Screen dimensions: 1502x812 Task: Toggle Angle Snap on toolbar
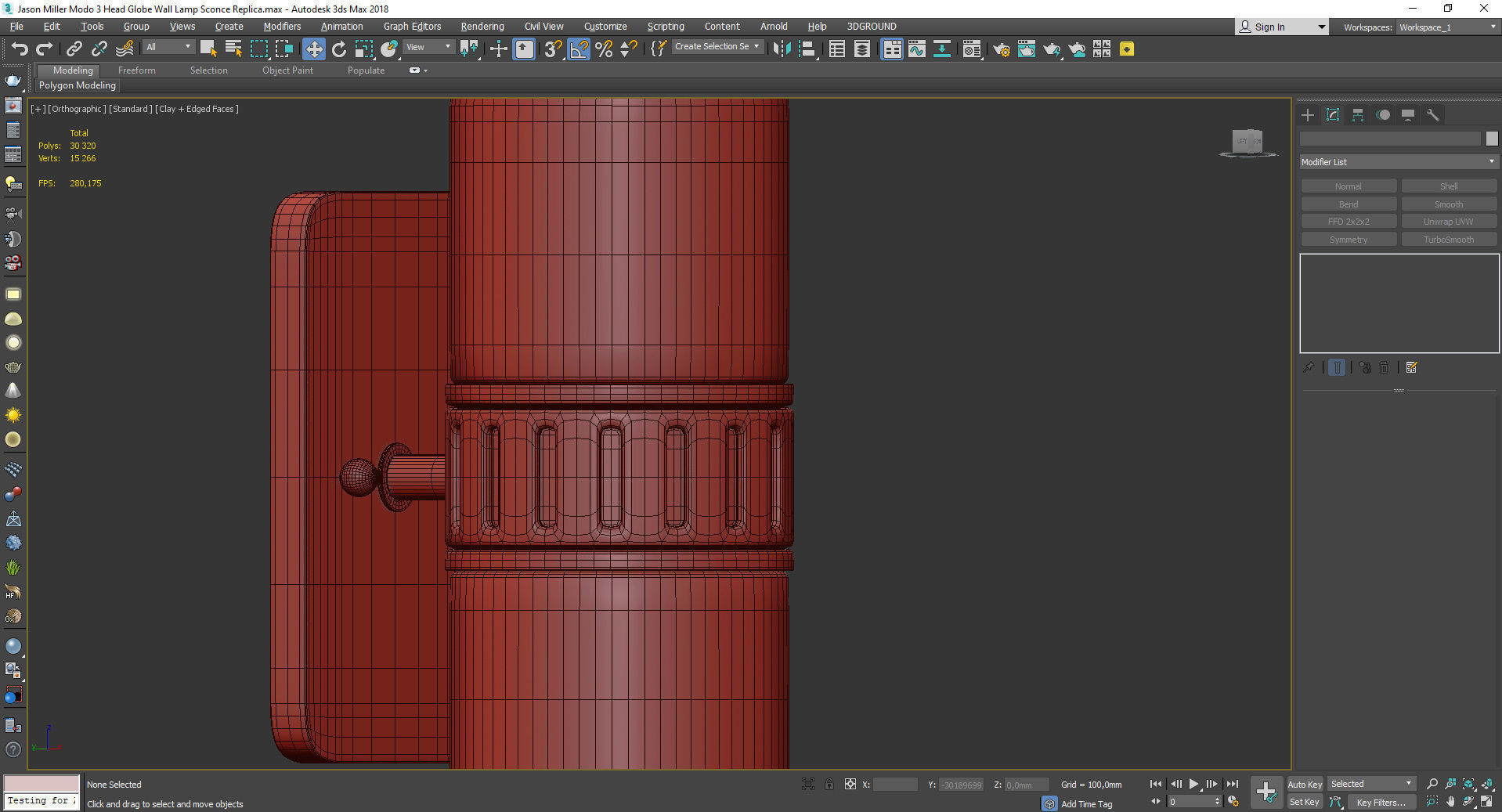pyautogui.click(x=579, y=49)
